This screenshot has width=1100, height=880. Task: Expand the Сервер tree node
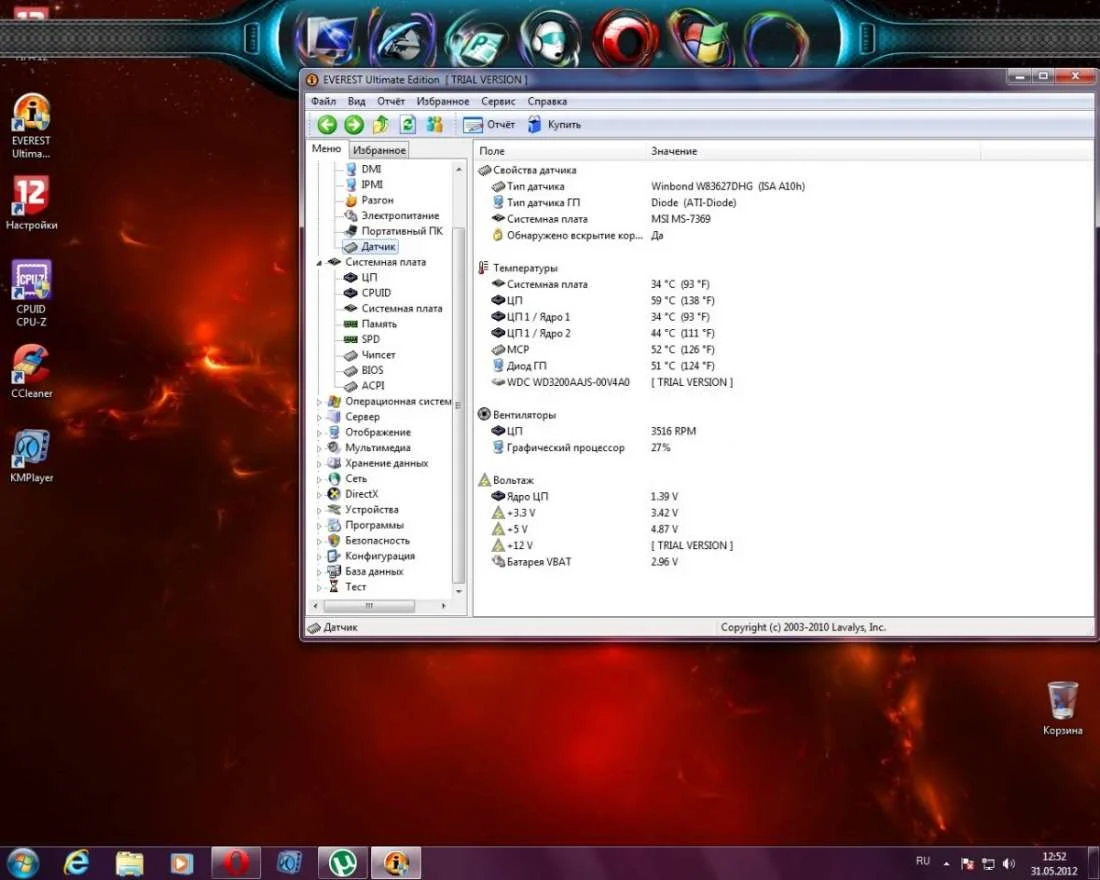coord(320,417)
